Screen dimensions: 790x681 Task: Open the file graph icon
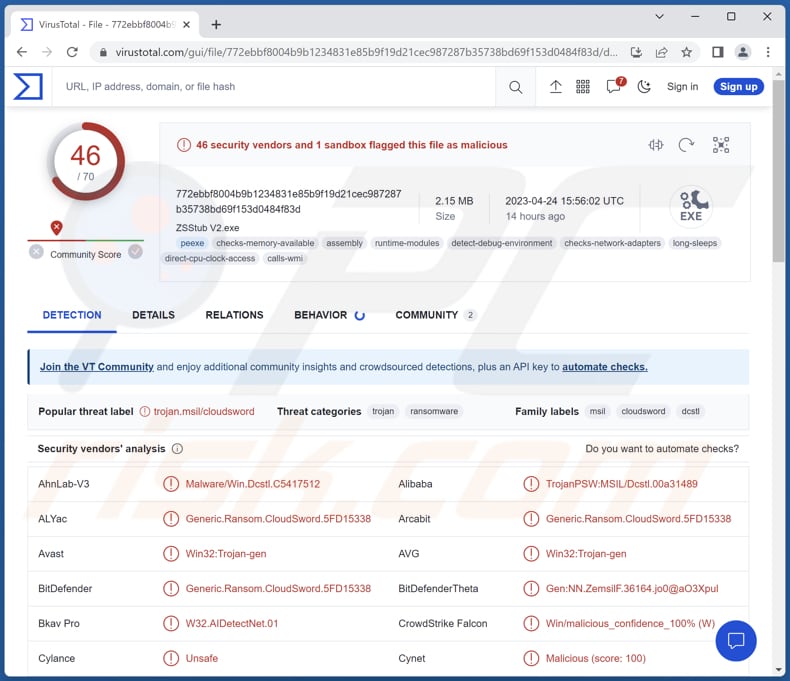click(x=721, y=145)
